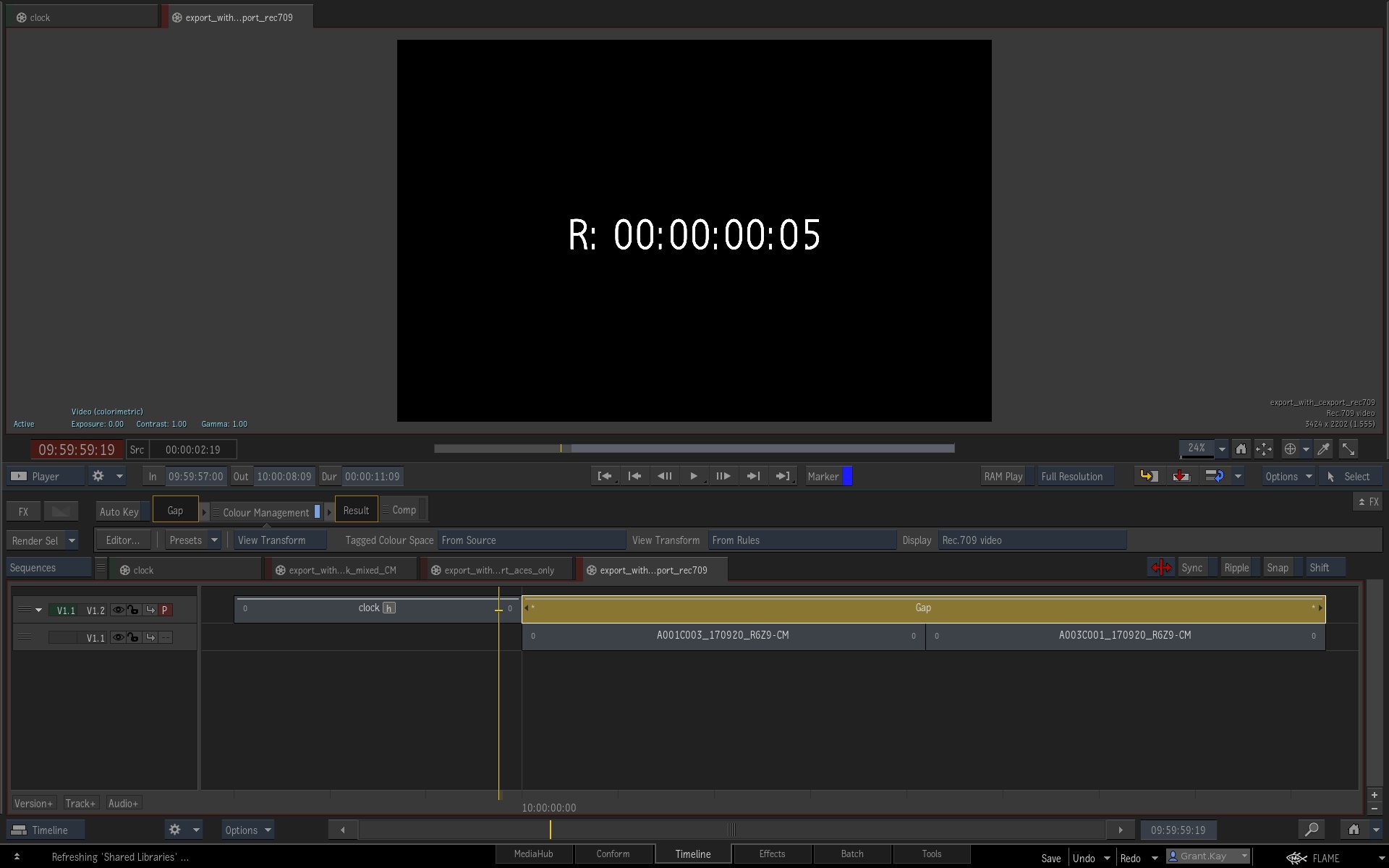
Task: Open the export_with...rt_aces_only sequence tab
Action: (498, 570)
